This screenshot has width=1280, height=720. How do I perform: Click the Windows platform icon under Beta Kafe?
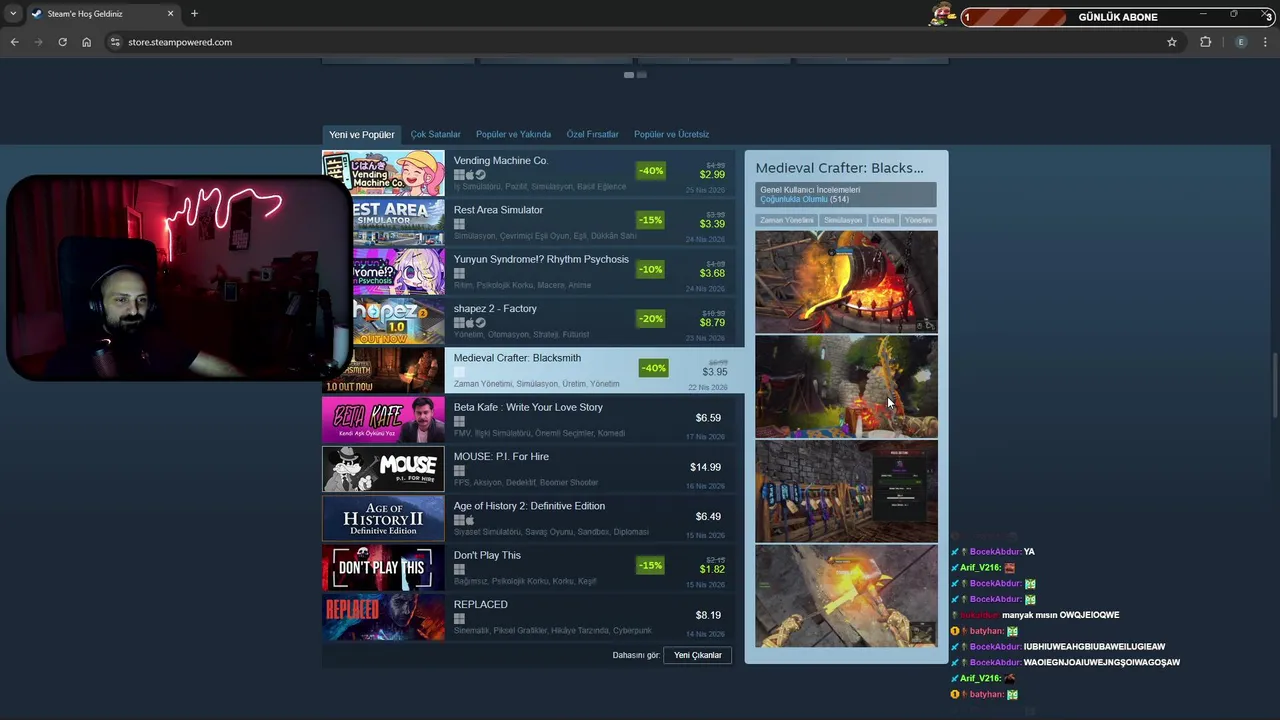point(459,422)
